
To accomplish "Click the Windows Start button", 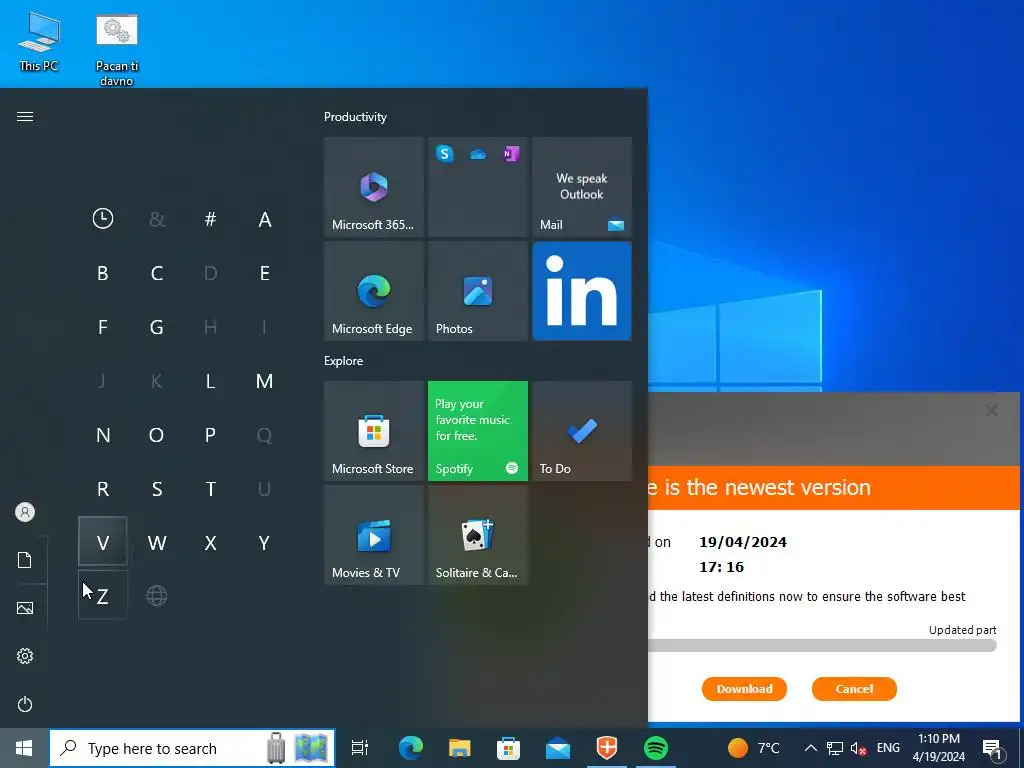I will click(x=24, y=748).
